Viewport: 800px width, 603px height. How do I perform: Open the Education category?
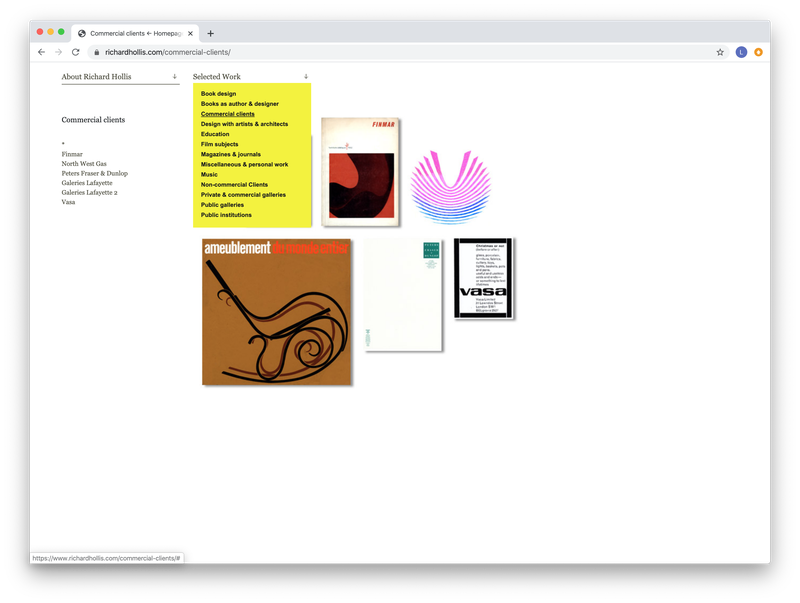(215, 134)
